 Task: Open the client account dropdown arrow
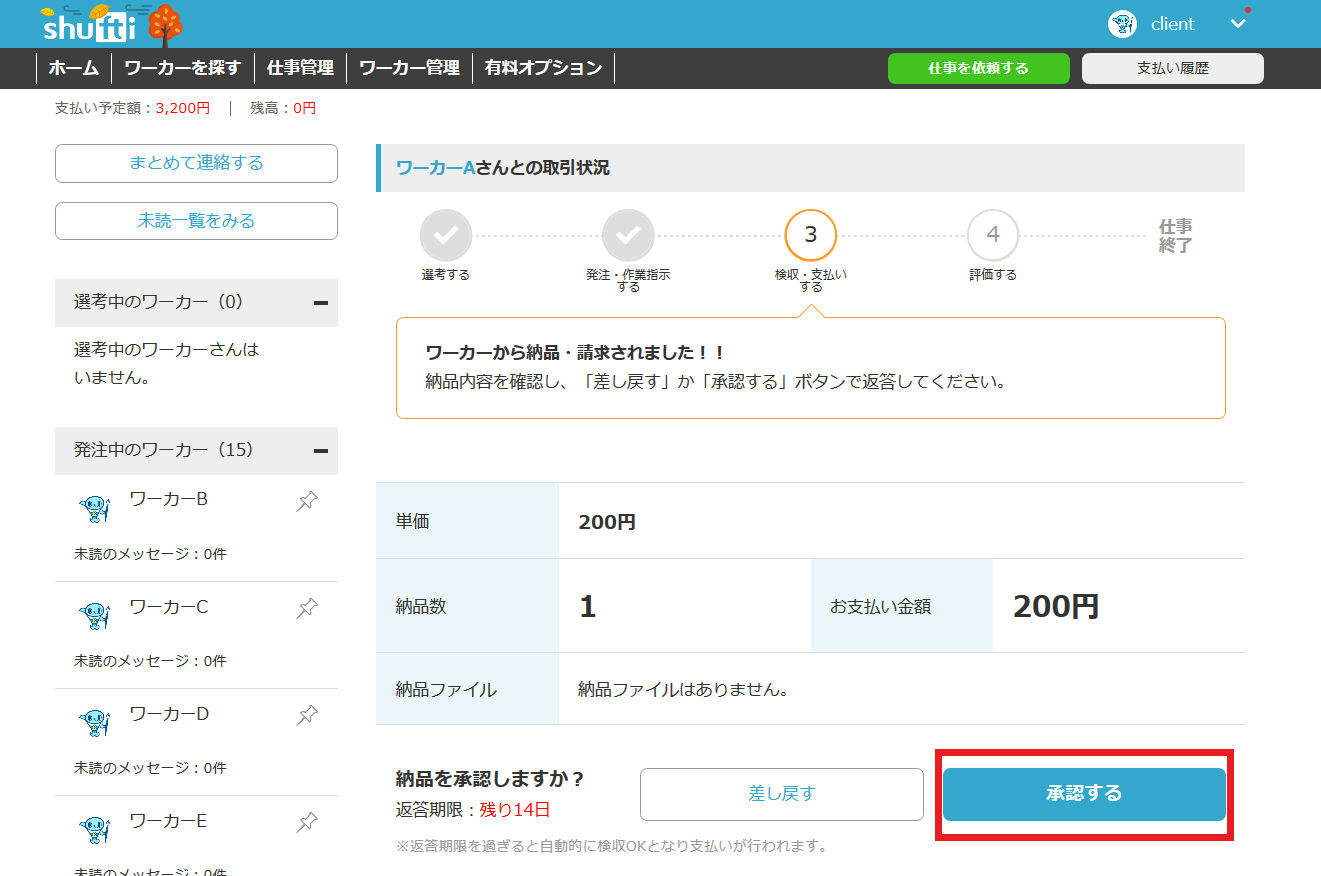coord(1238,24)
